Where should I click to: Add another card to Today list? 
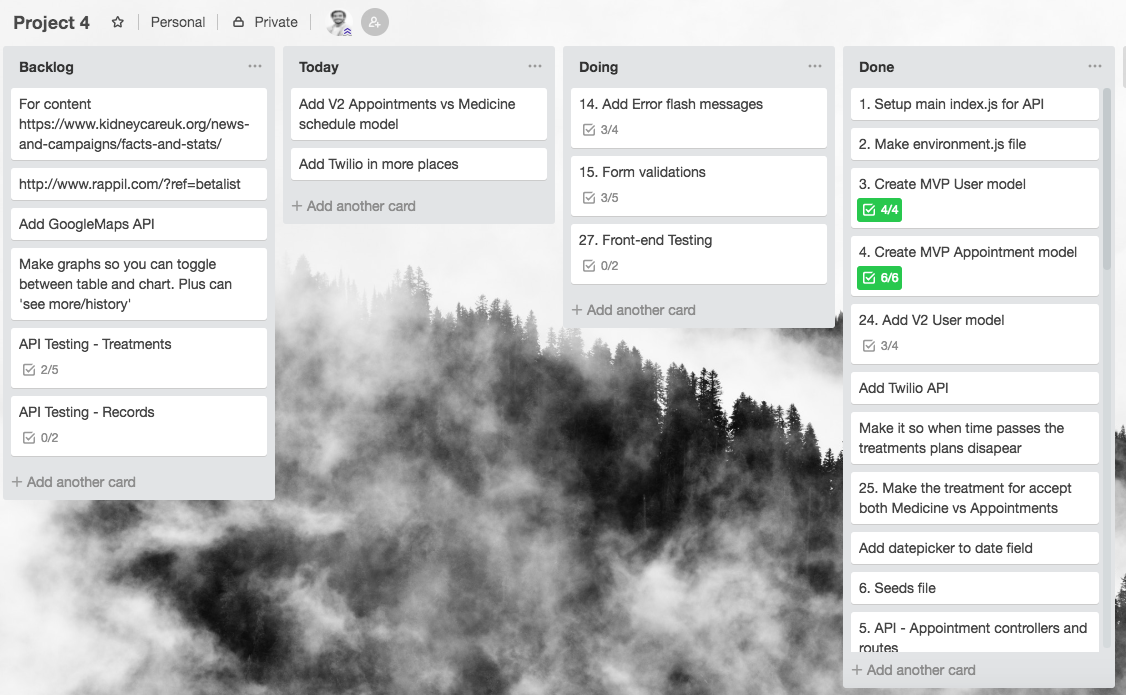click(353, 206)
